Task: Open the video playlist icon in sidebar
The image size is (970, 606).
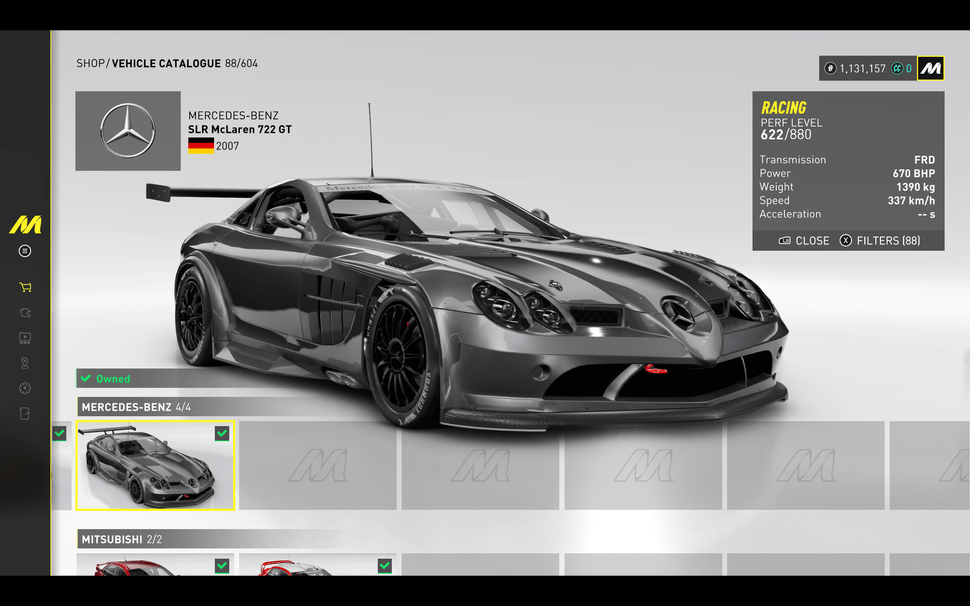Action: coord(25,338)
